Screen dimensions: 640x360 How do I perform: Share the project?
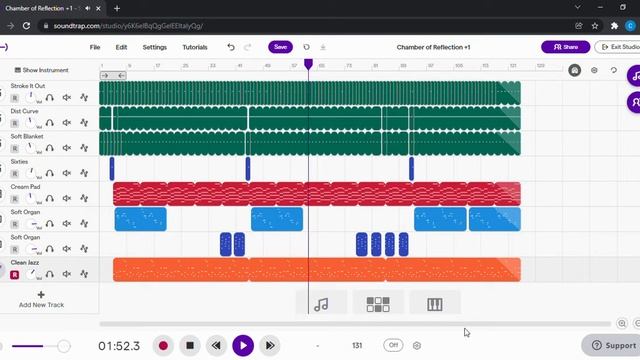(565, 47)
